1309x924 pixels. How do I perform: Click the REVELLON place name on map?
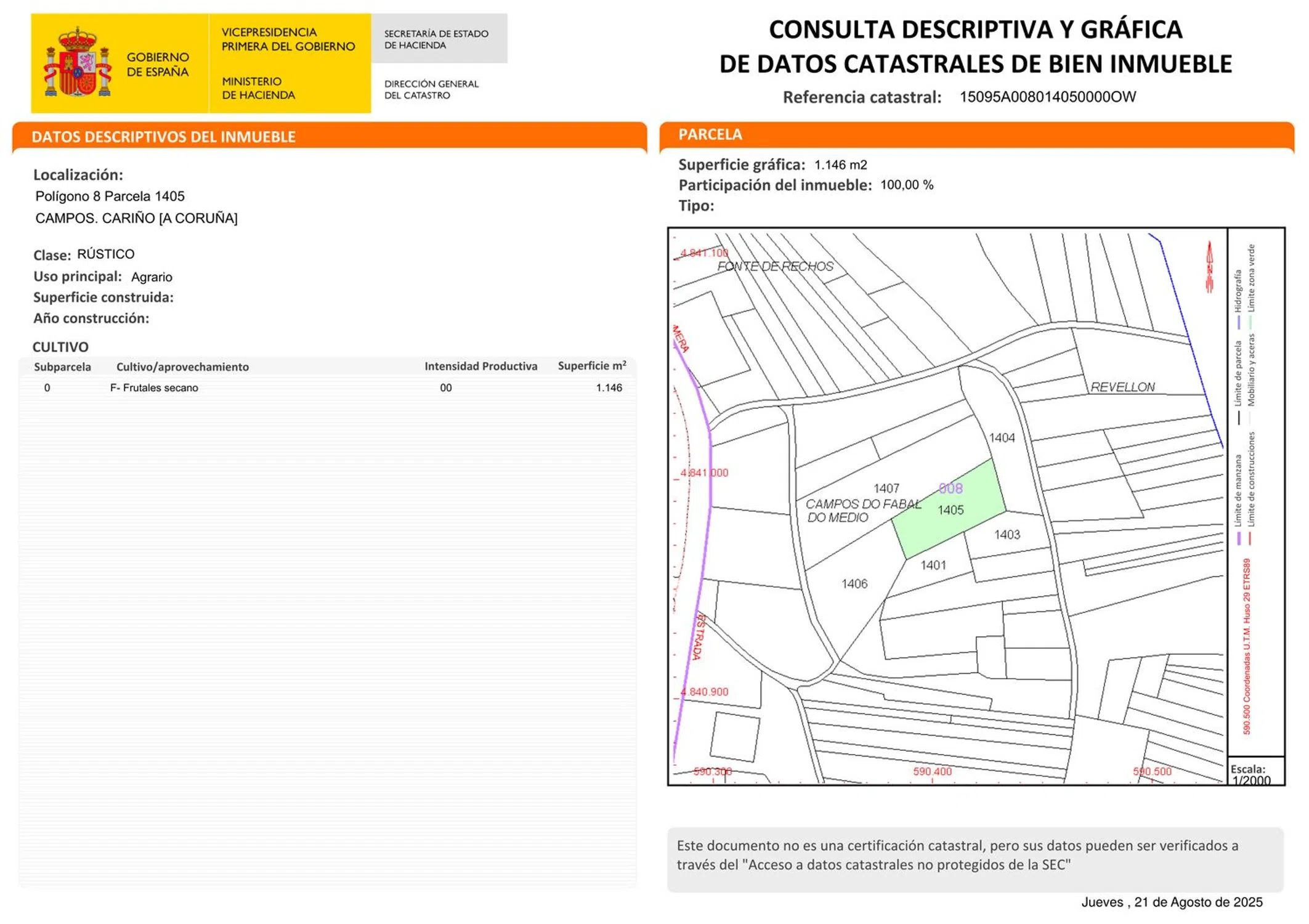point(1122,387)
